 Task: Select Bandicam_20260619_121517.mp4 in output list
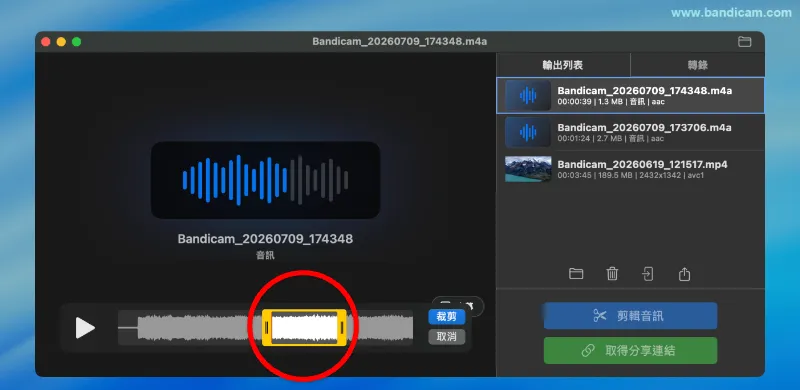[x=630, y=169]
